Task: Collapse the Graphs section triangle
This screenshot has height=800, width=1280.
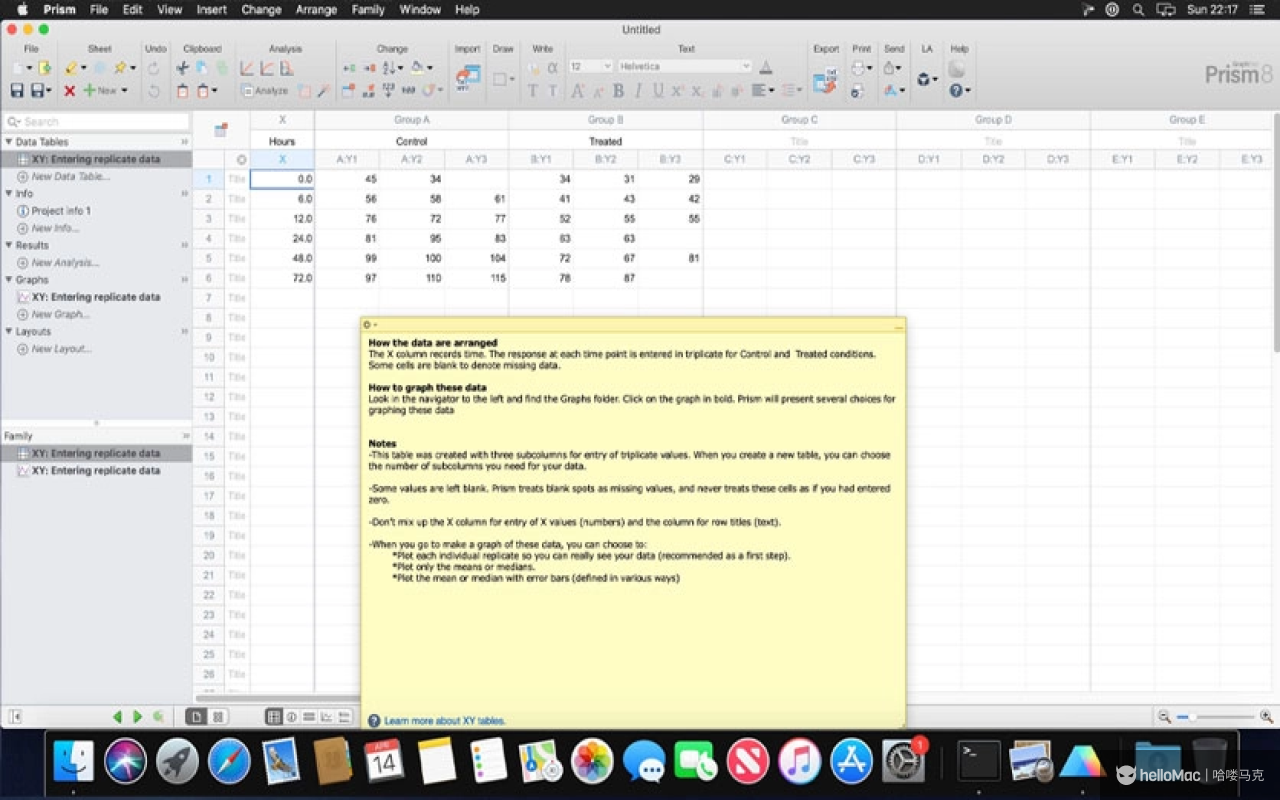Action: click(9, 280)
